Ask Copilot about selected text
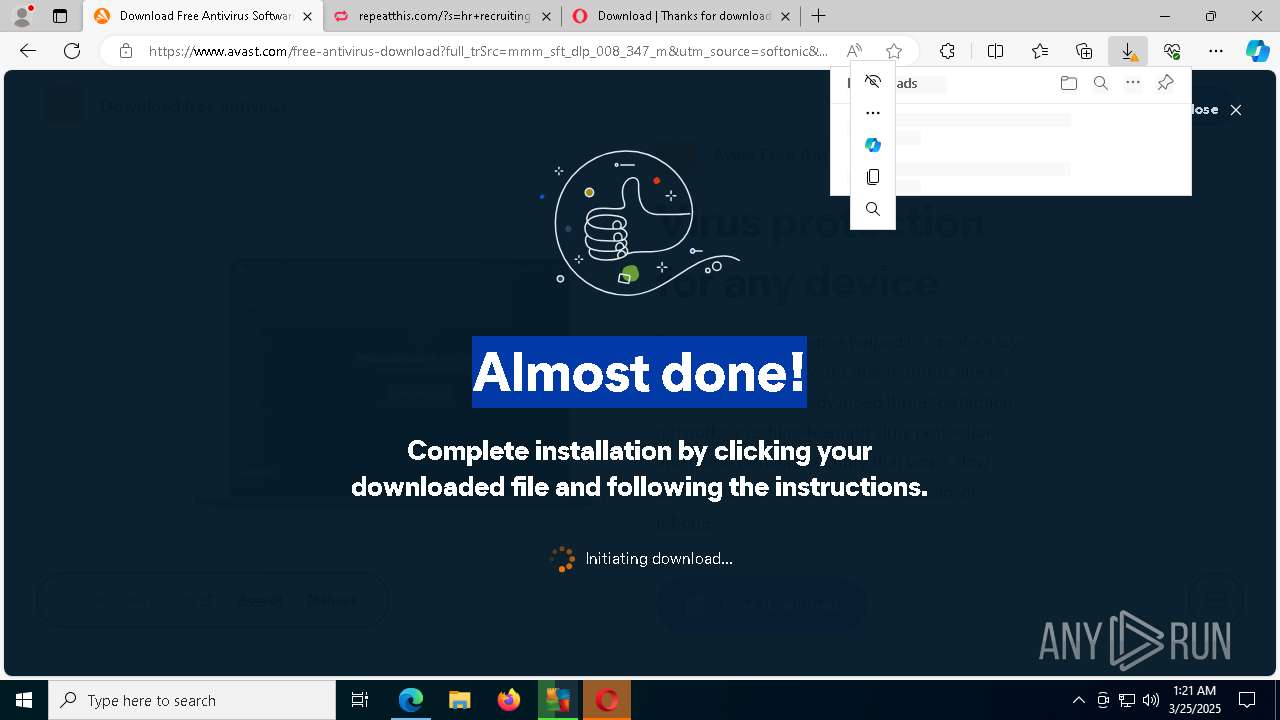 (873, 145)
